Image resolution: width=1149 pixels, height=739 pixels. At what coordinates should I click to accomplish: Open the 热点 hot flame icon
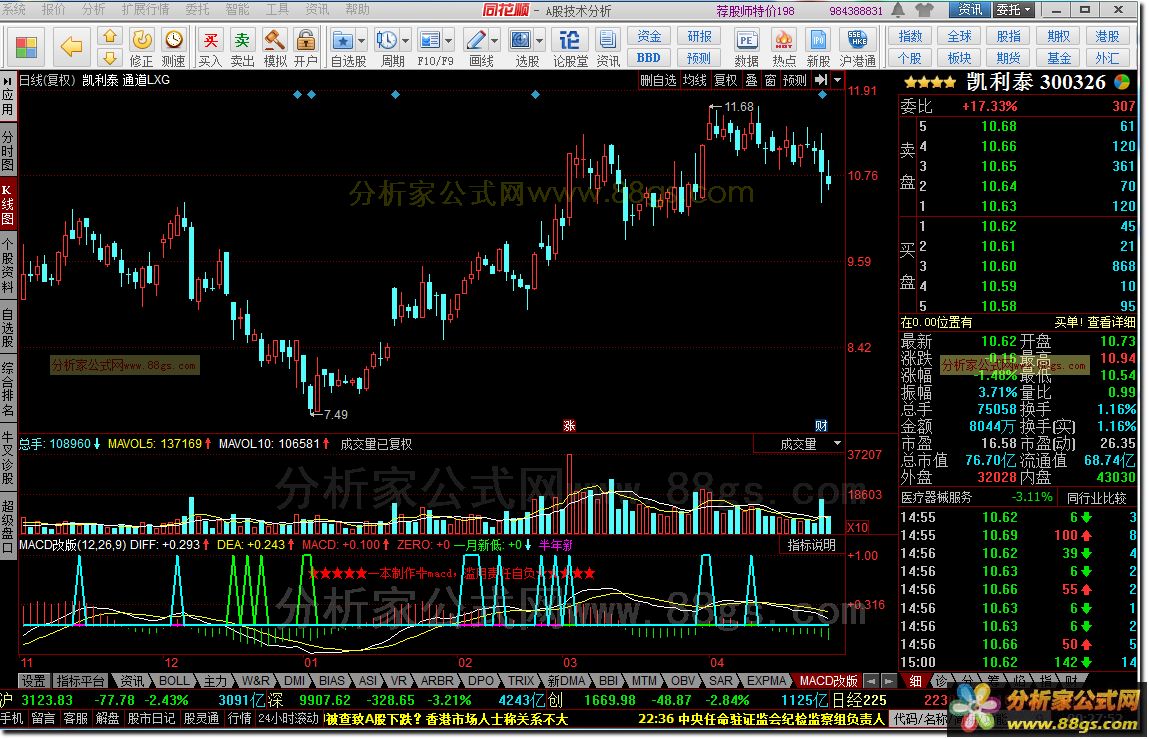[783, 40]
